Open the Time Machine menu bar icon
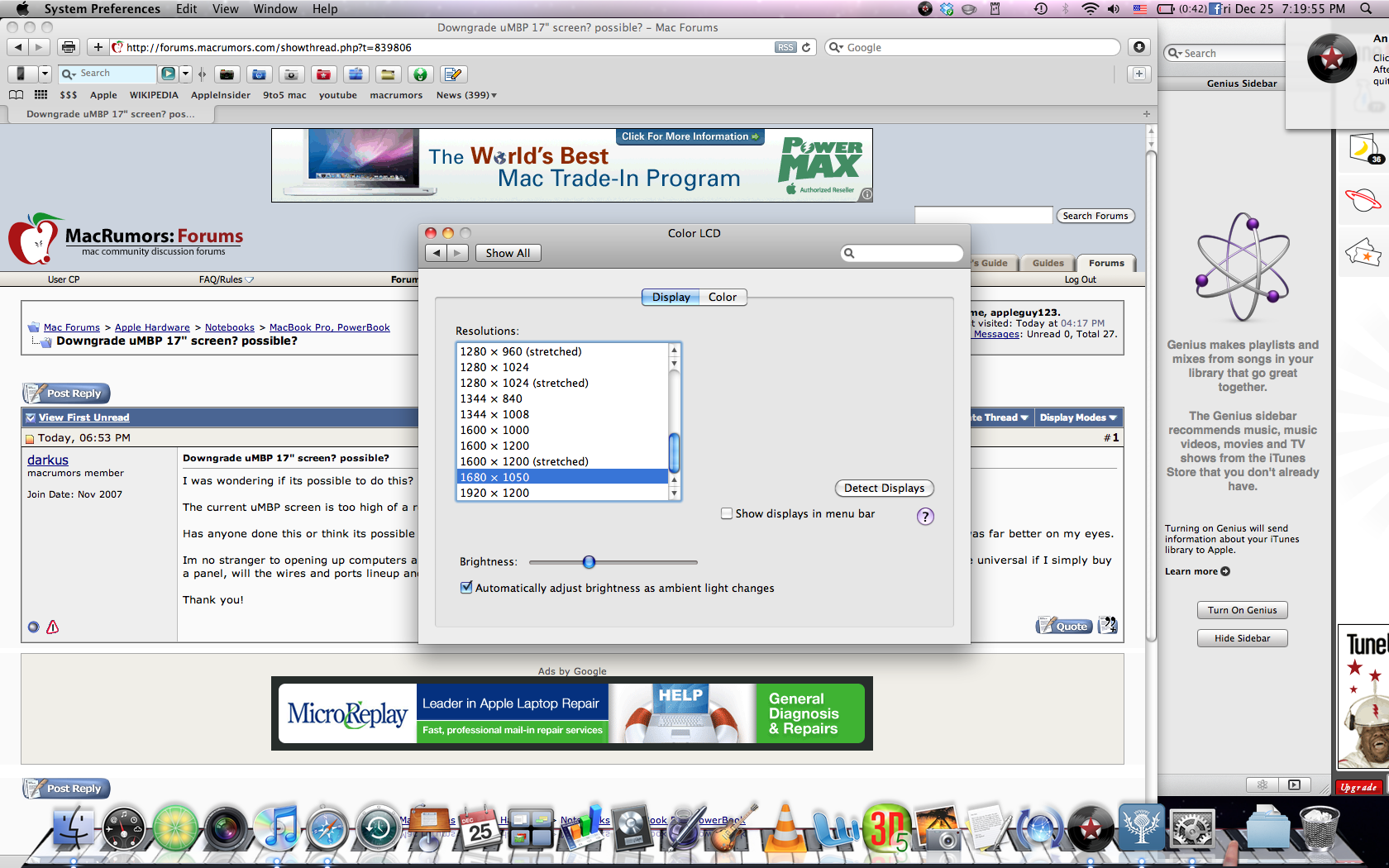The image size is (1389, 868). 1041,9
